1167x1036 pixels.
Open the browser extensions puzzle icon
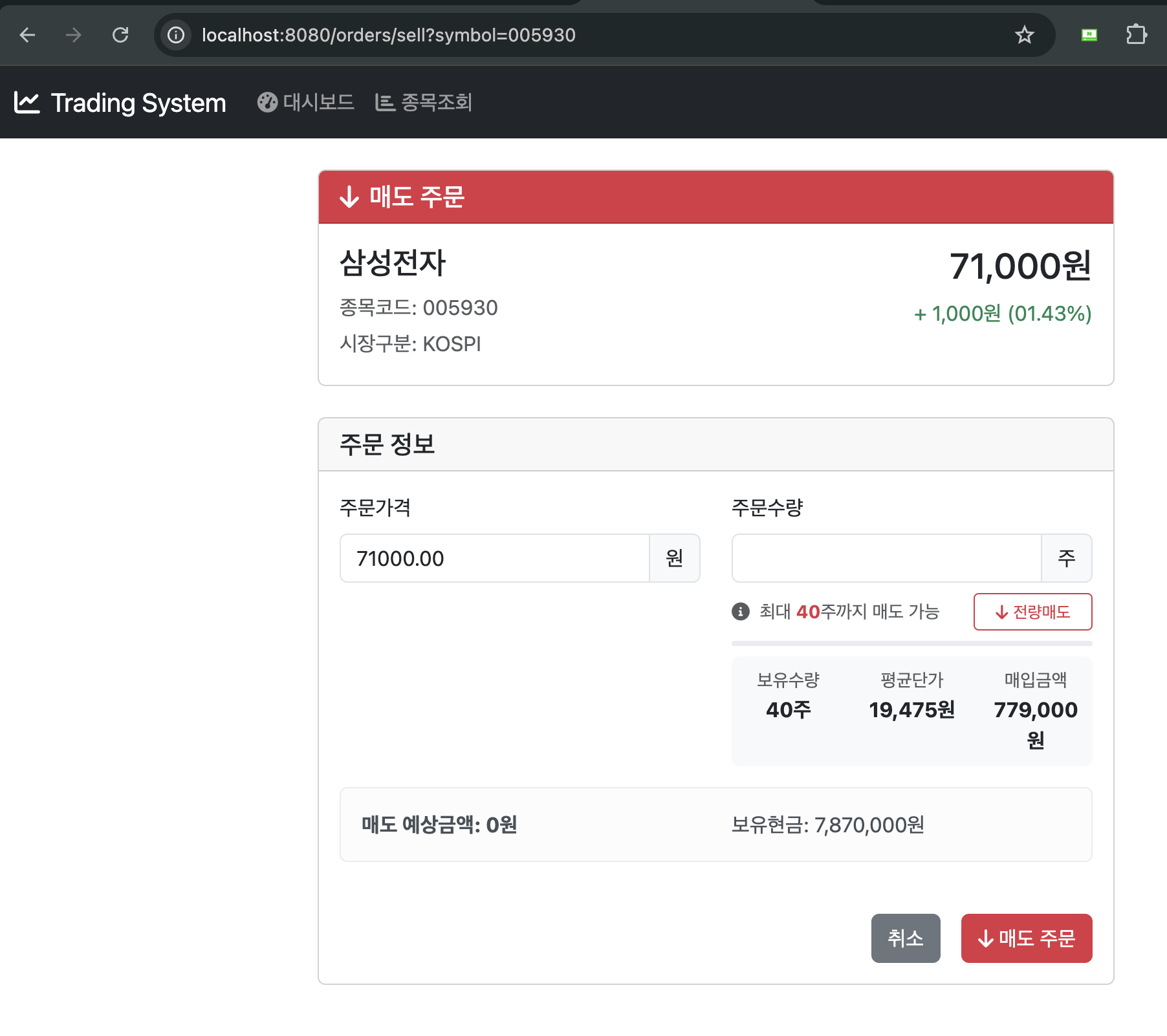pyautogui.click(x=1137, y=36)
